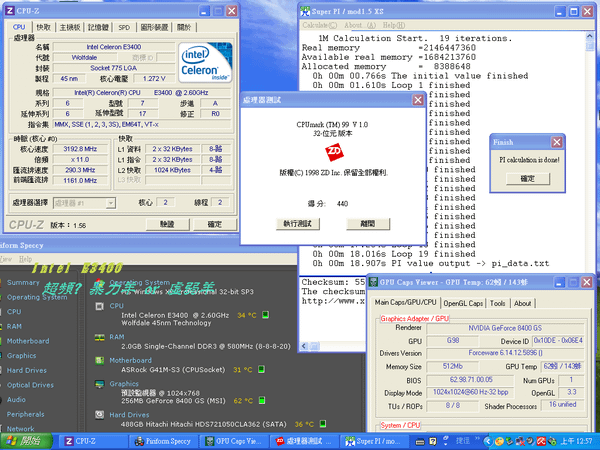Click the Device ID value 0x10DE - 0x06E4

tap(558, 341)
